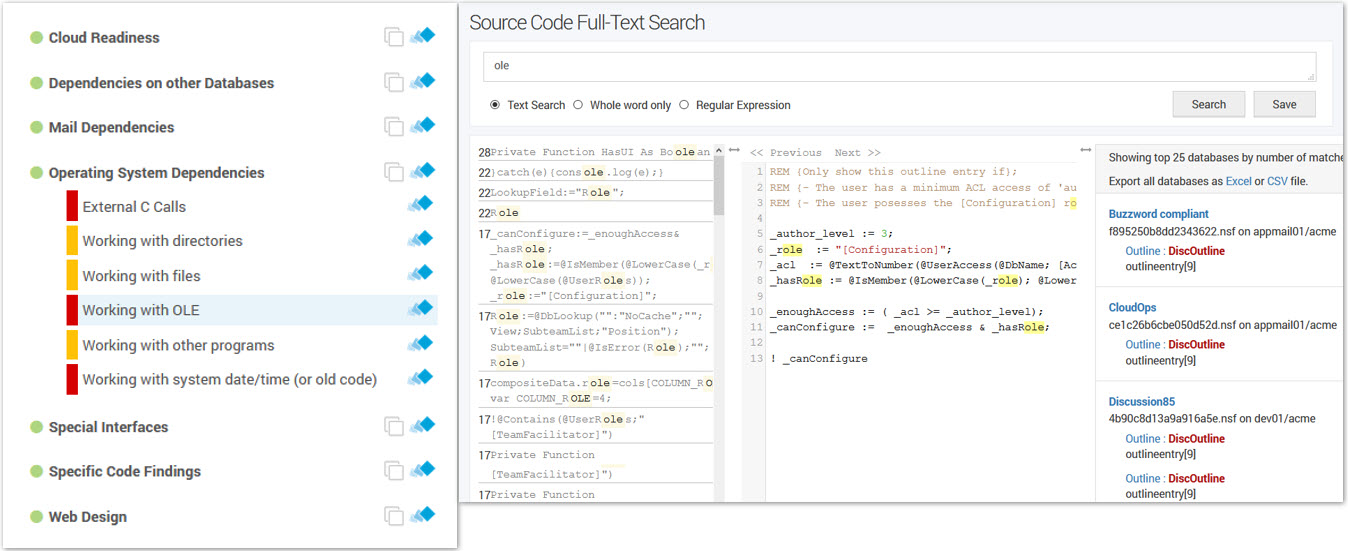This screenshot has height=551, width=1348.
Task: Select the Whole word only radio option
Action: (577, 105)
